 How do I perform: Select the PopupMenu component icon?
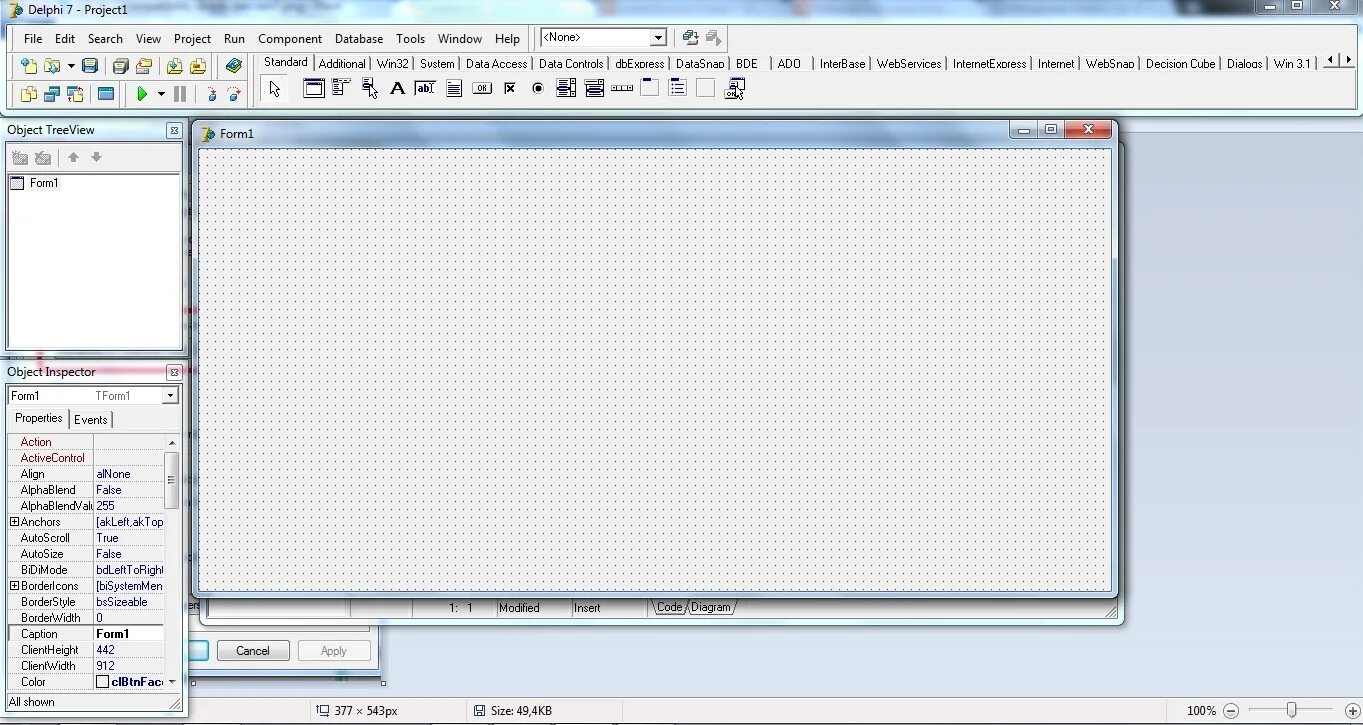tap(369, 88)
